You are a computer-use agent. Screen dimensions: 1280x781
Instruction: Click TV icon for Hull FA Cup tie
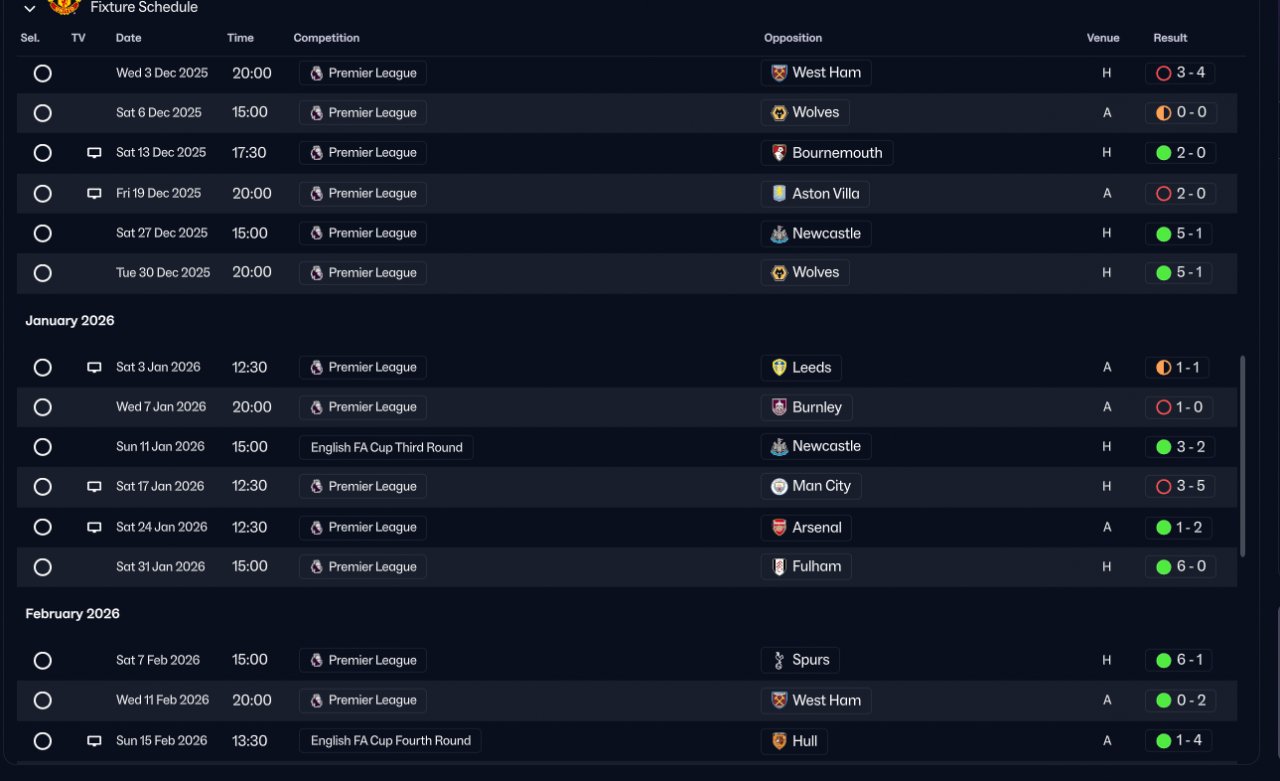(94, 741)
